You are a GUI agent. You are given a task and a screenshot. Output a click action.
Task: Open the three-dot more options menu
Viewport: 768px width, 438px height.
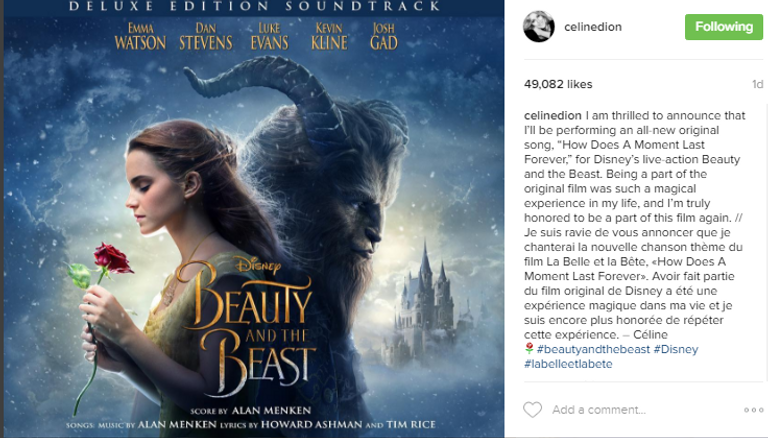pos(753,410)
